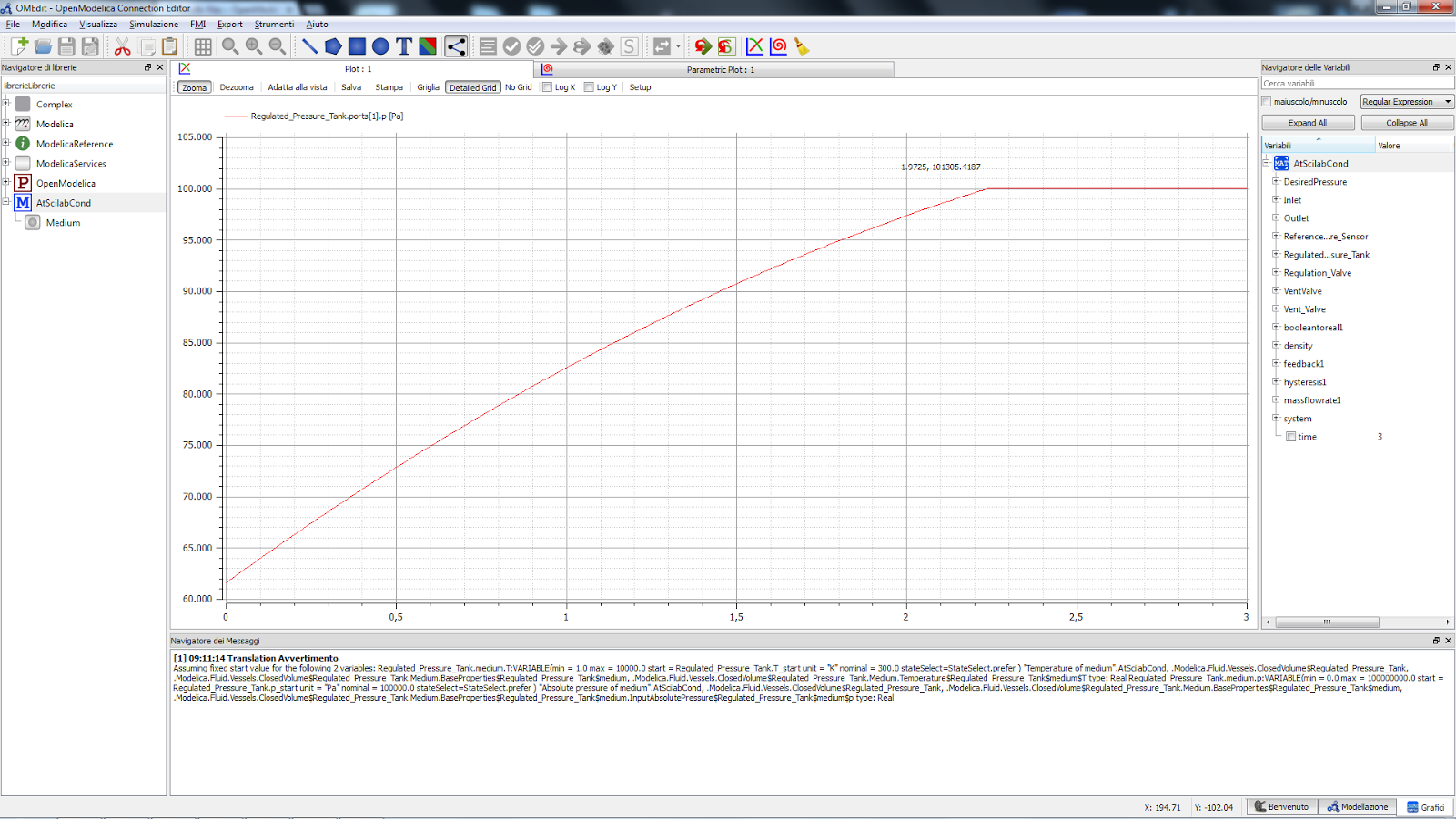This screenshot has height=819, width=1456.
Task: Save the model with the floppy disk icon
Action: pyautogui.click(x=66, y=46)
